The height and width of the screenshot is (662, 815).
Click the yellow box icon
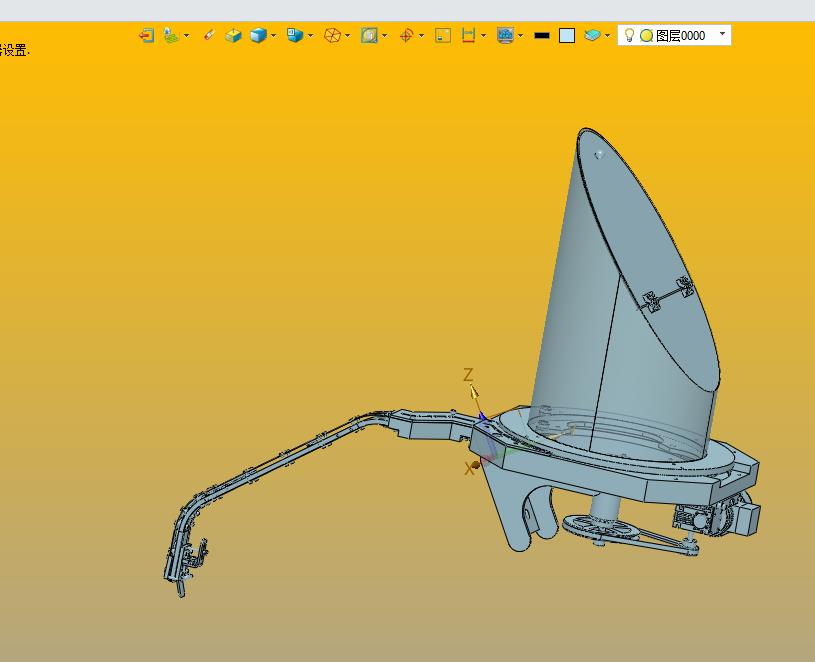point(233,35)
